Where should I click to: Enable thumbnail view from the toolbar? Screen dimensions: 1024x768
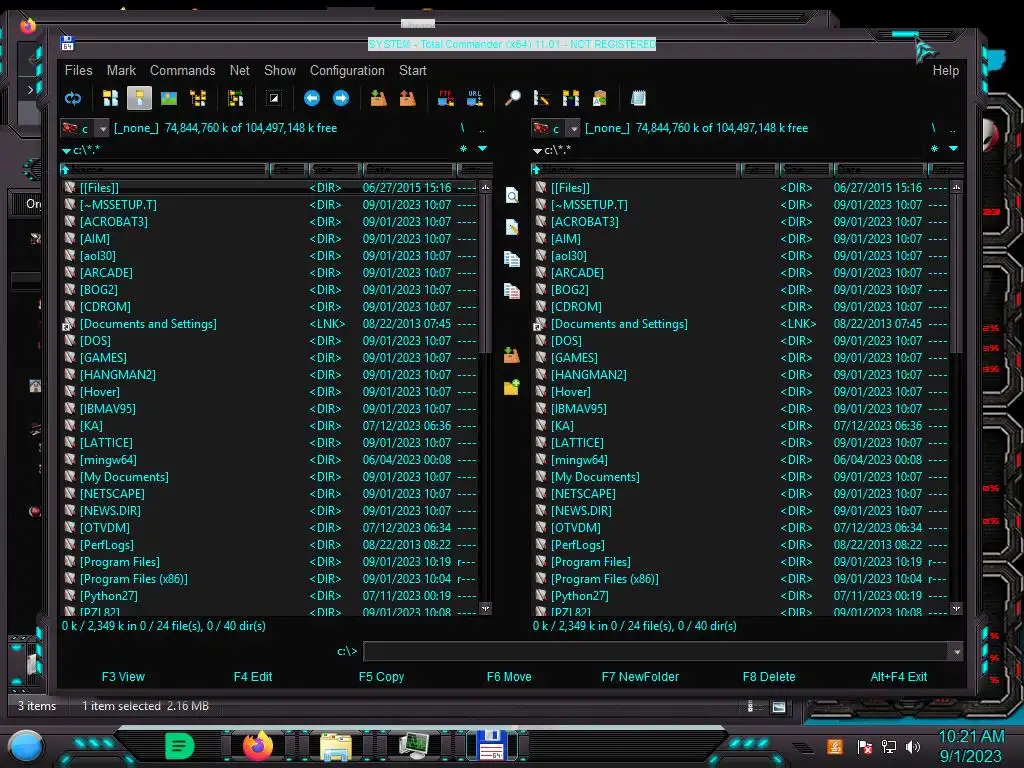pyautogui.click(x=168, y=99)
